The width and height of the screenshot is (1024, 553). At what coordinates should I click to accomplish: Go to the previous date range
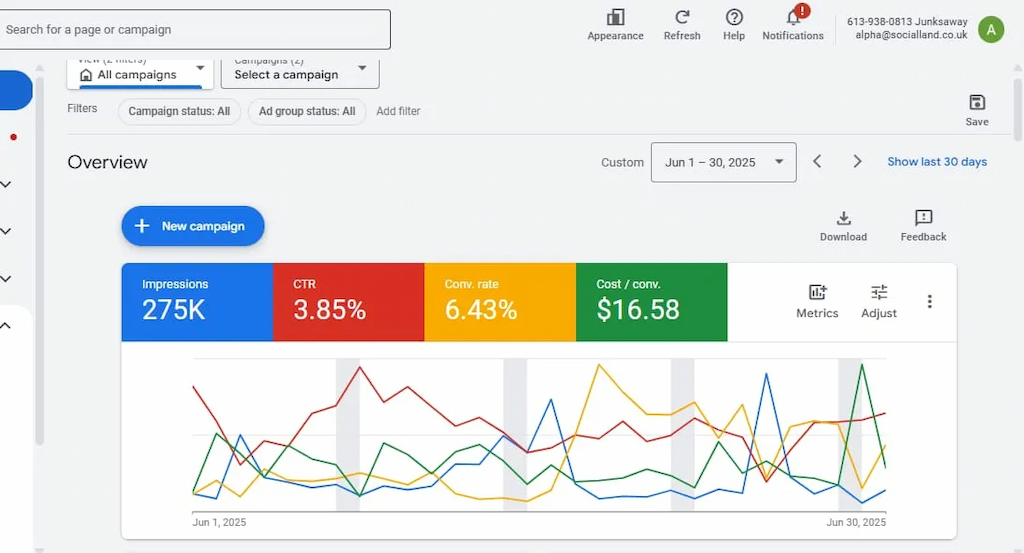click(x=817, y=162)
